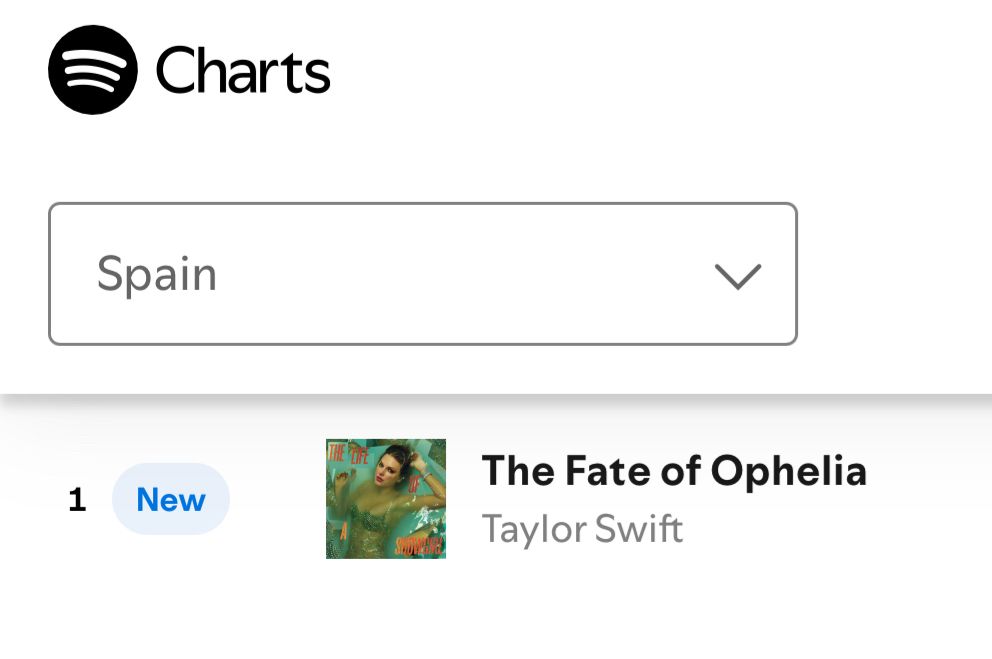992x659 pixels.
Task: Click the bold track name in first row
Action: [x=674, y=470]
